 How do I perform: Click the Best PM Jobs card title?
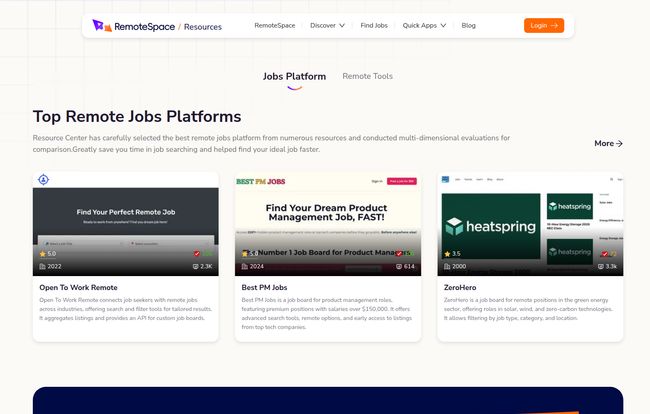pyautogui.click(x=264, y=287)
